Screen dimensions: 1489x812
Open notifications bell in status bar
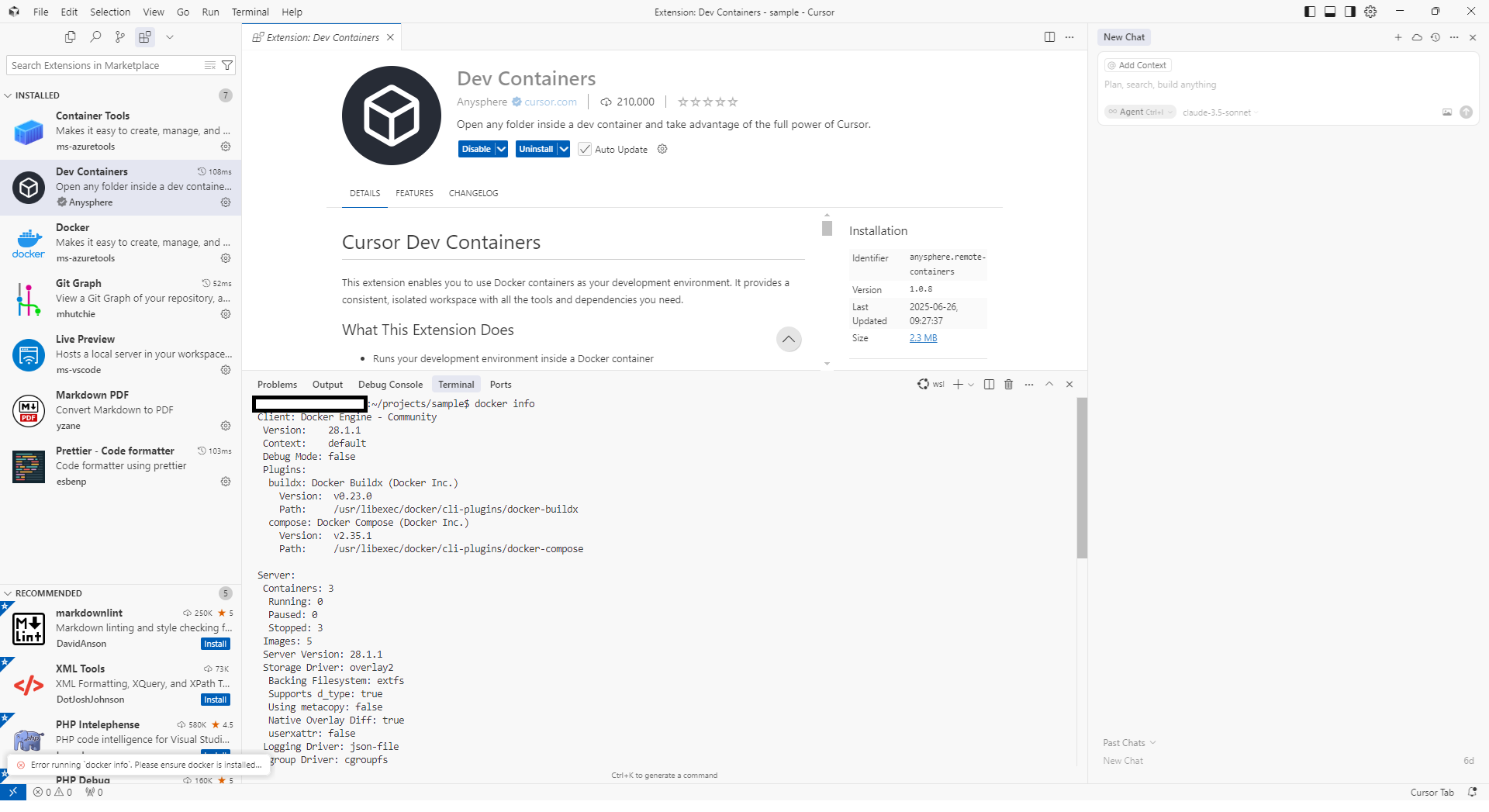(1472, 793)
